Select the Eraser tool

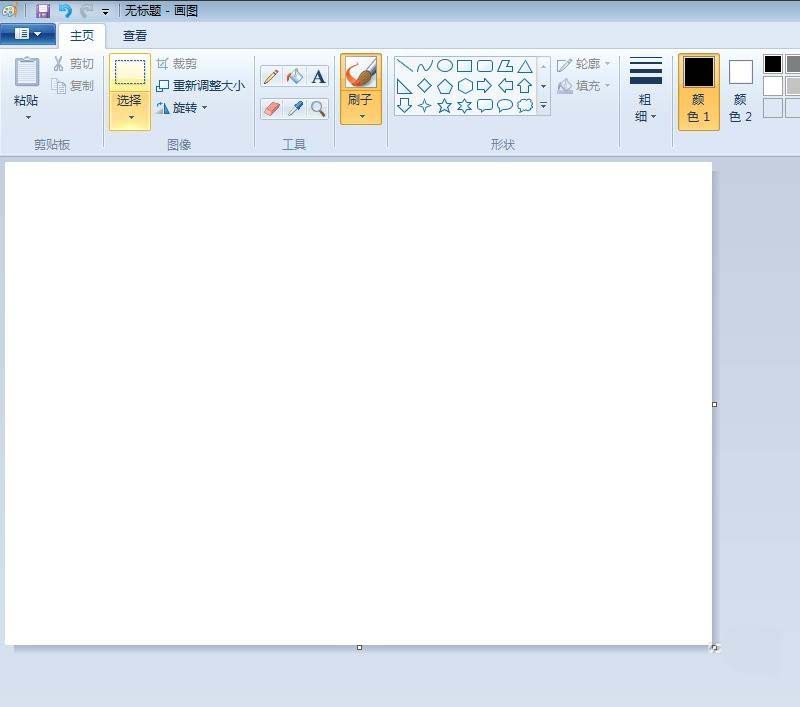click(x=271, y=108)
